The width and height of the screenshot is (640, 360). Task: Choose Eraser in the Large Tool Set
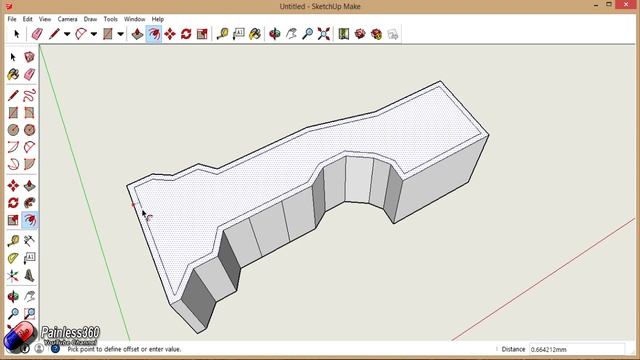click(29, 74)
